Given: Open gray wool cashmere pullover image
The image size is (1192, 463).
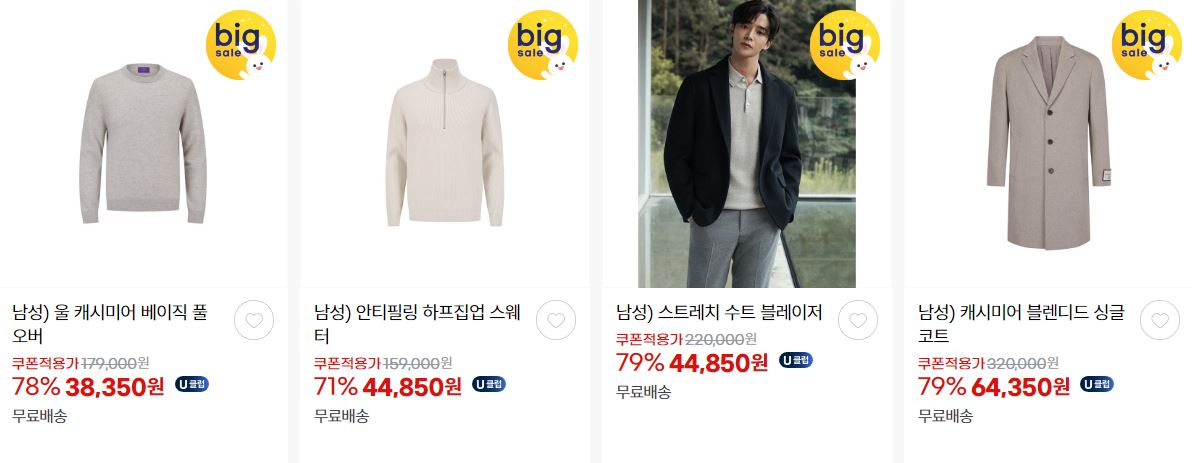Looking at the screenshot, I should [x=143, y=144].
